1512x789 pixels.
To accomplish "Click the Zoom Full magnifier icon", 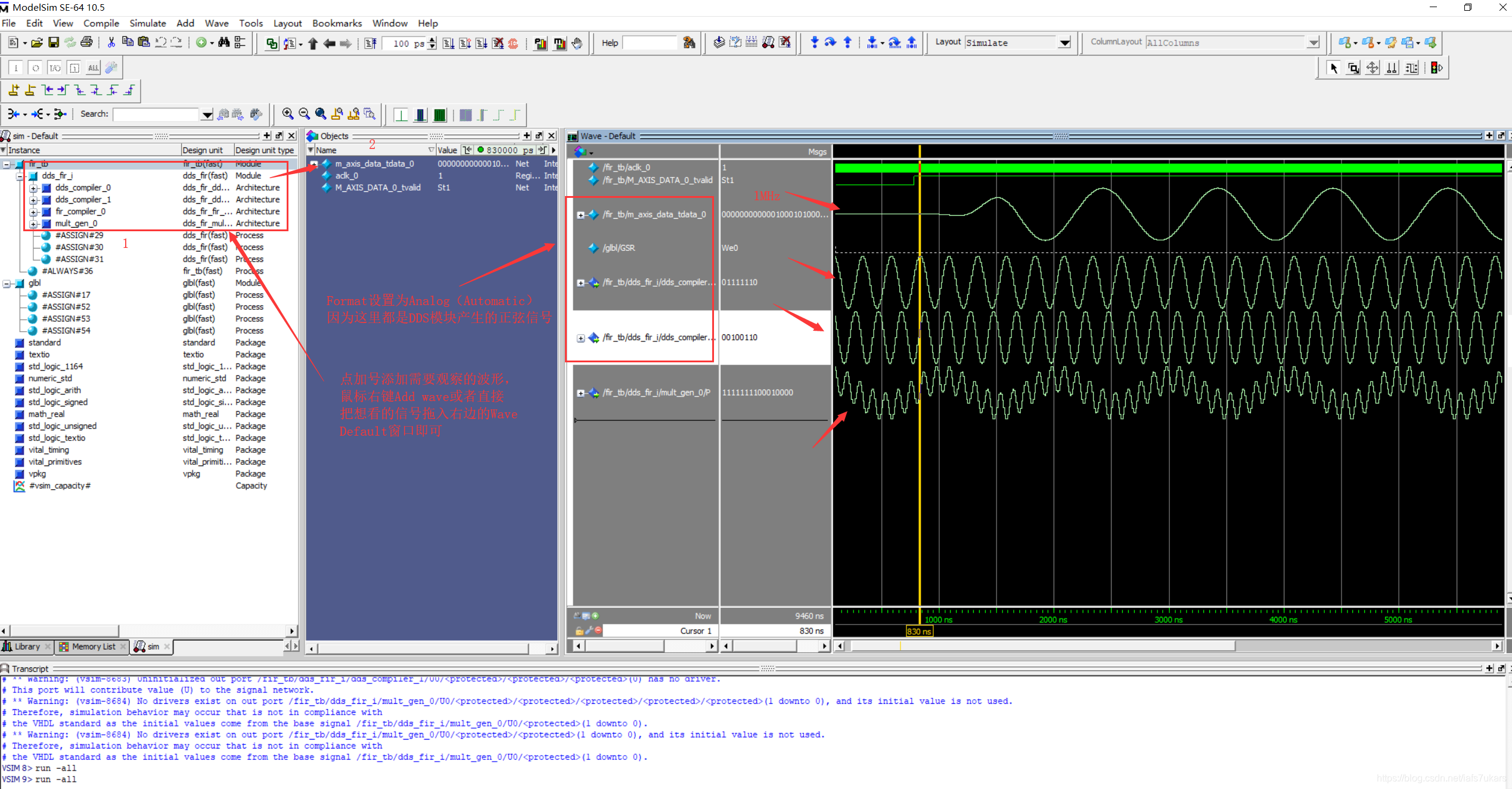I will click(321, 114).
